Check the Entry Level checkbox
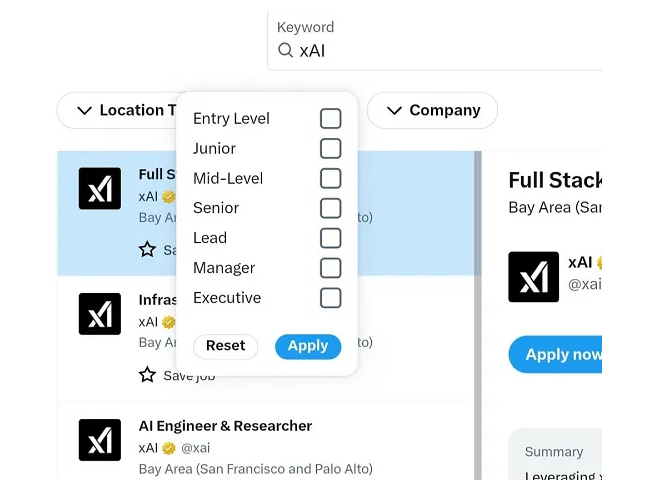 pos(330,119)
